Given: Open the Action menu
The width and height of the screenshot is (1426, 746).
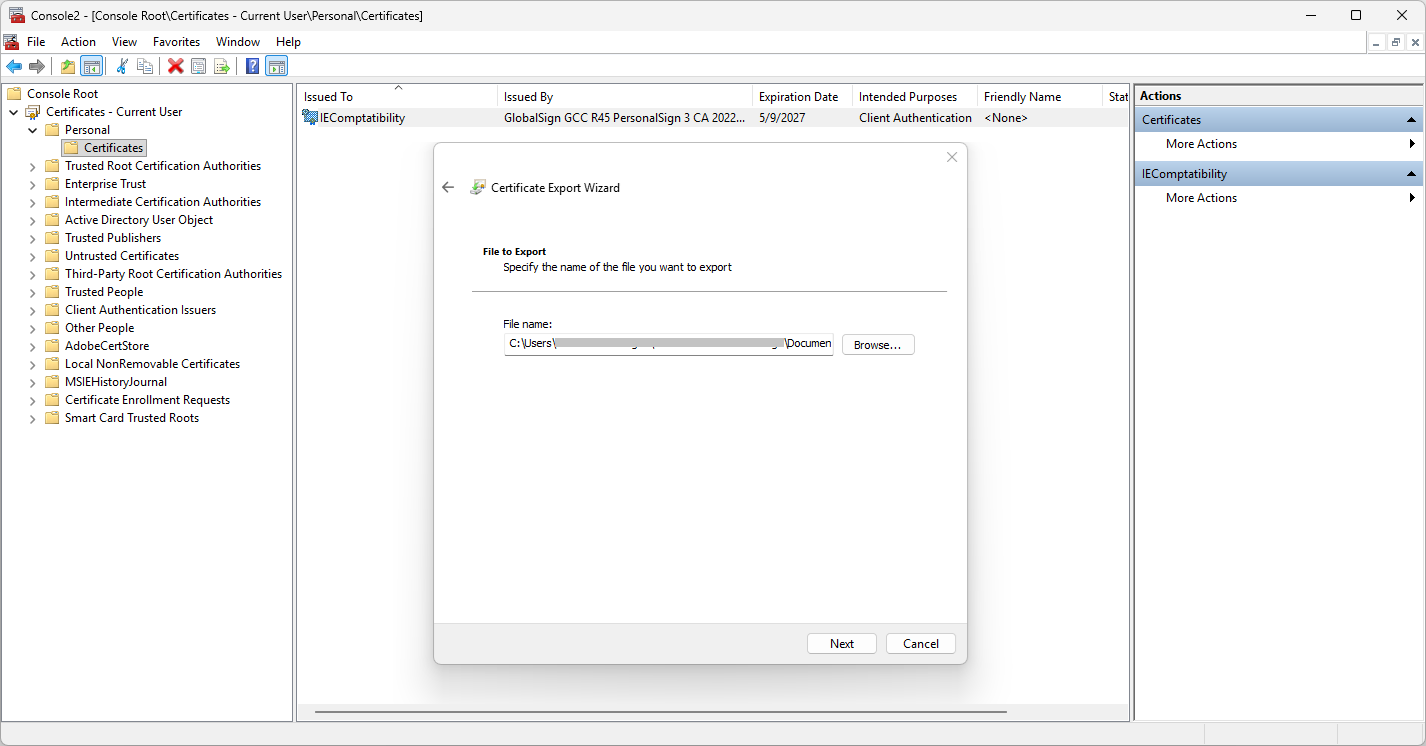Looking at the screenshot, I should [x=78, y=42].
